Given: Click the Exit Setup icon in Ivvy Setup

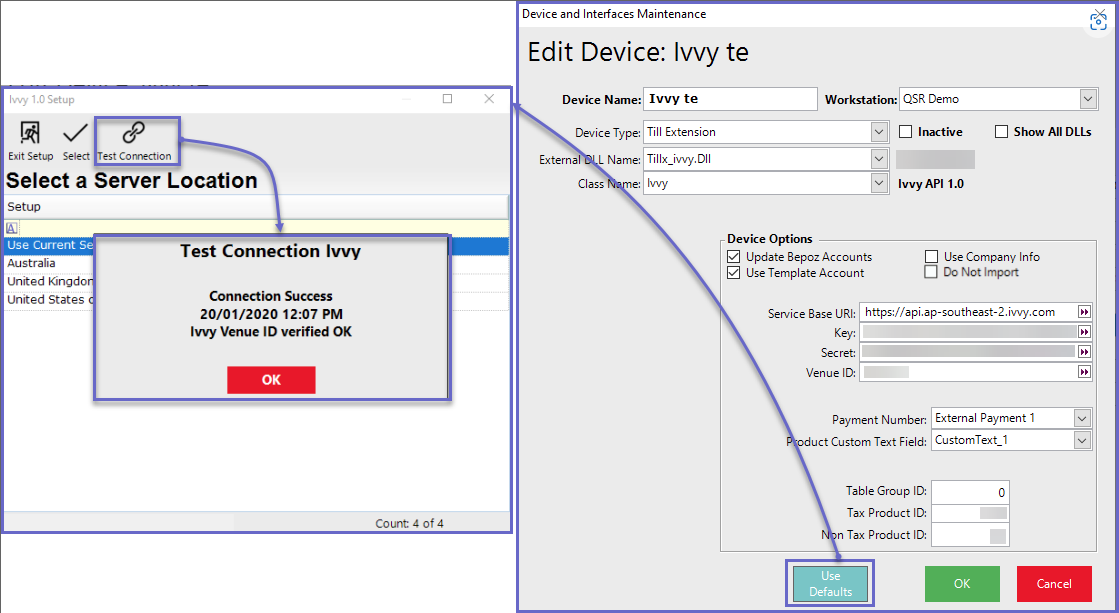Looking at the screenshot, I should pyautogui.click(x=30, y=140).
